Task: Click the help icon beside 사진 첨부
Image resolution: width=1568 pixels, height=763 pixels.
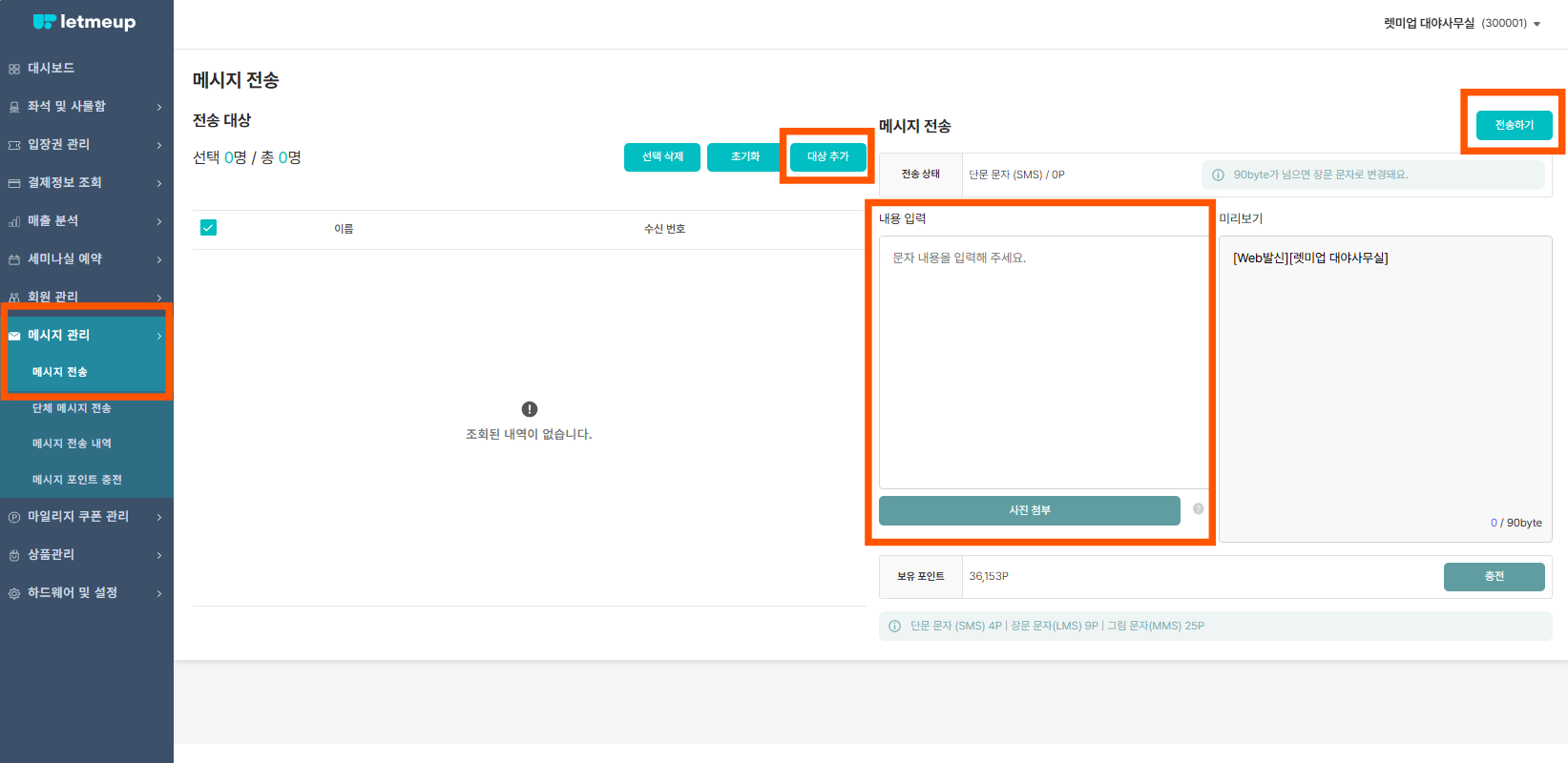Action: 1199,509
